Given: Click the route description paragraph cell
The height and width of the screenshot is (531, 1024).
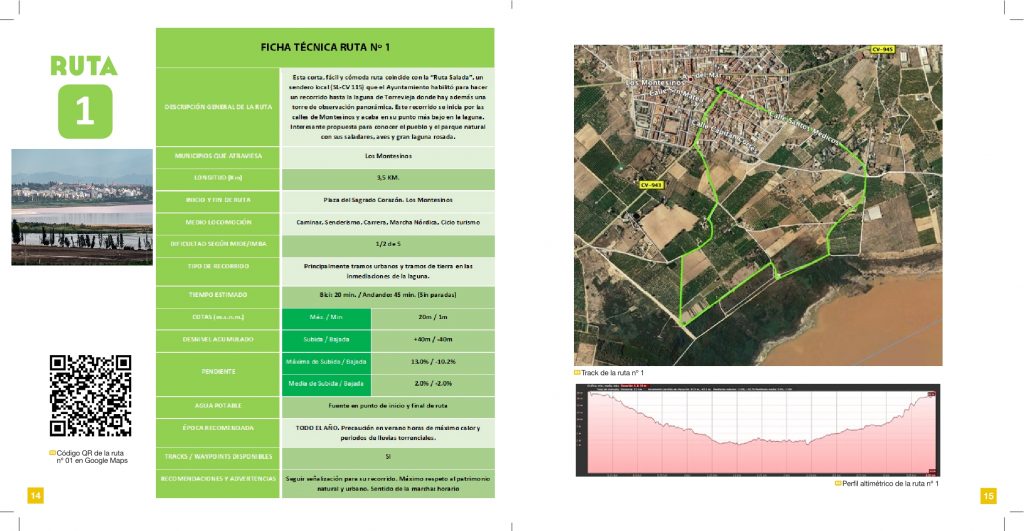Looking at the screenshot, I should tap(388, 107).
